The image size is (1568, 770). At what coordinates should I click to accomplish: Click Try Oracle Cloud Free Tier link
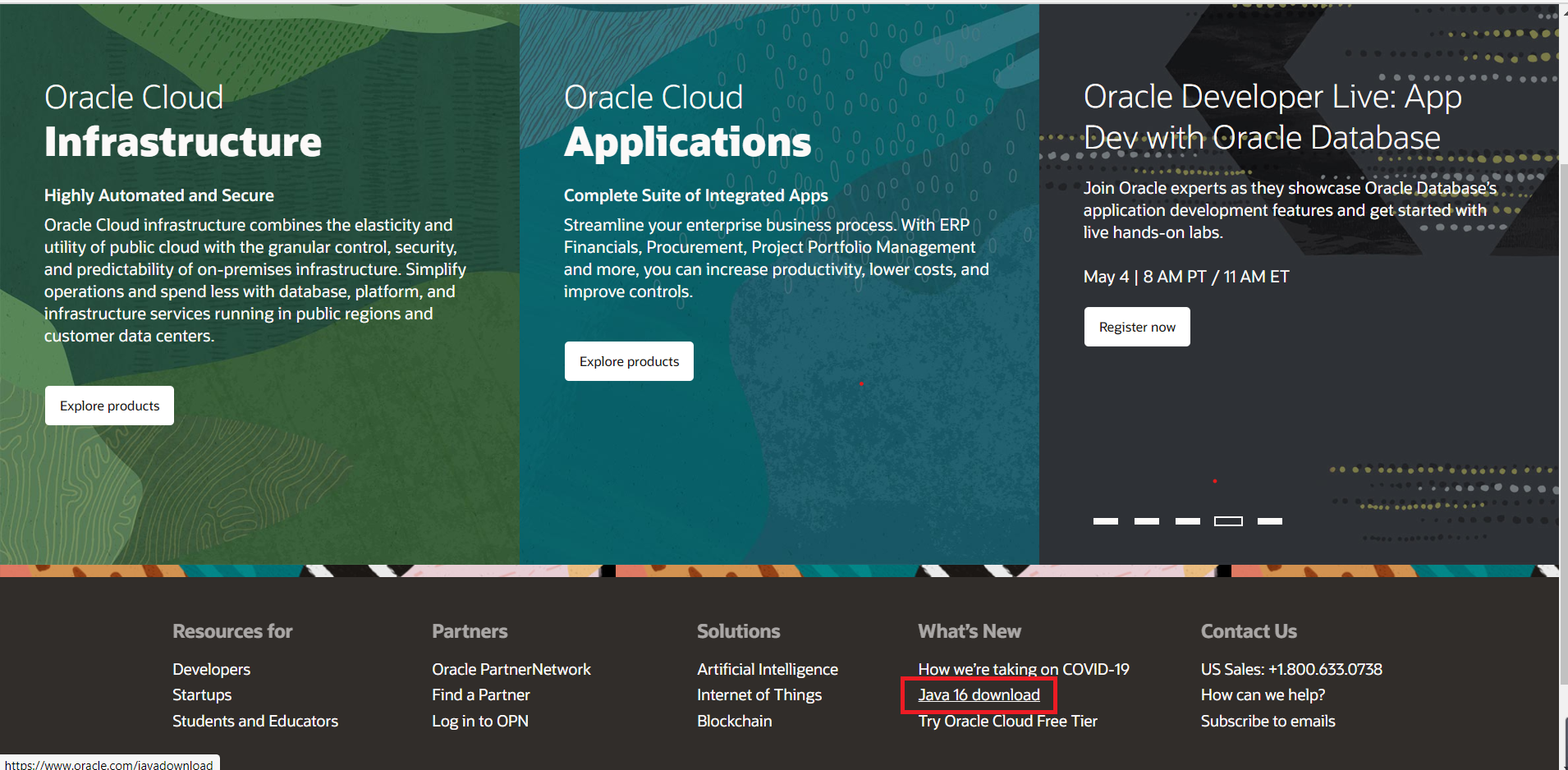(x=1008, y=721)
